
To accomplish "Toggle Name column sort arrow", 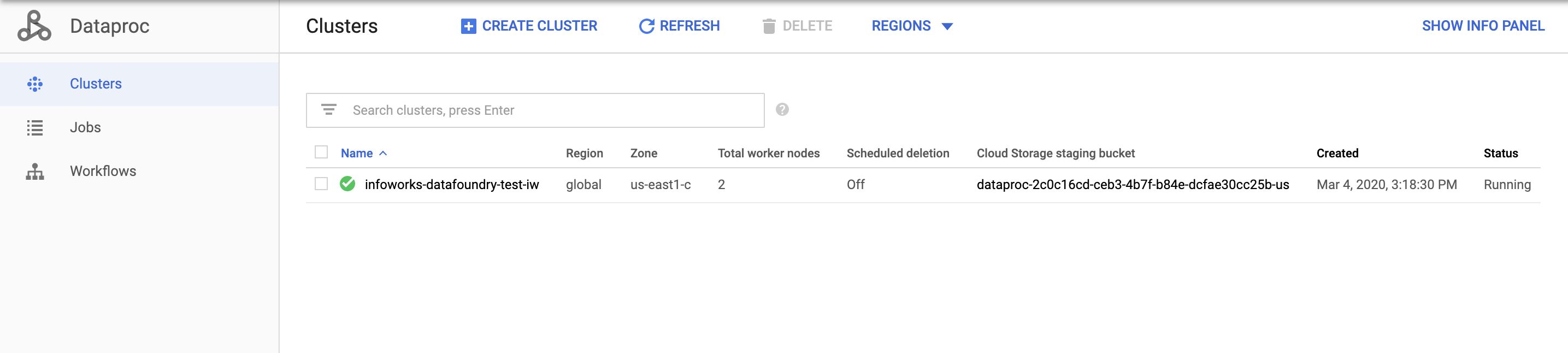I will [383, 154].
